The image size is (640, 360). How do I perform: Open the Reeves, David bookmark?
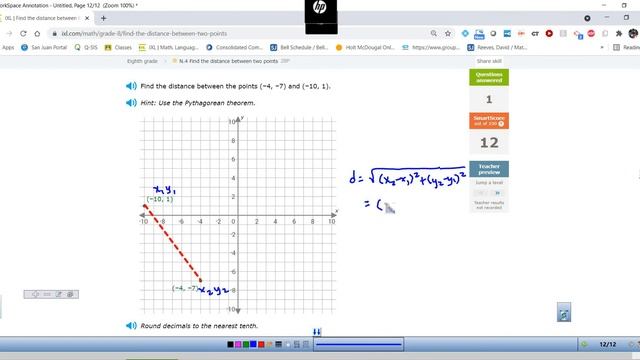[497, 47]
